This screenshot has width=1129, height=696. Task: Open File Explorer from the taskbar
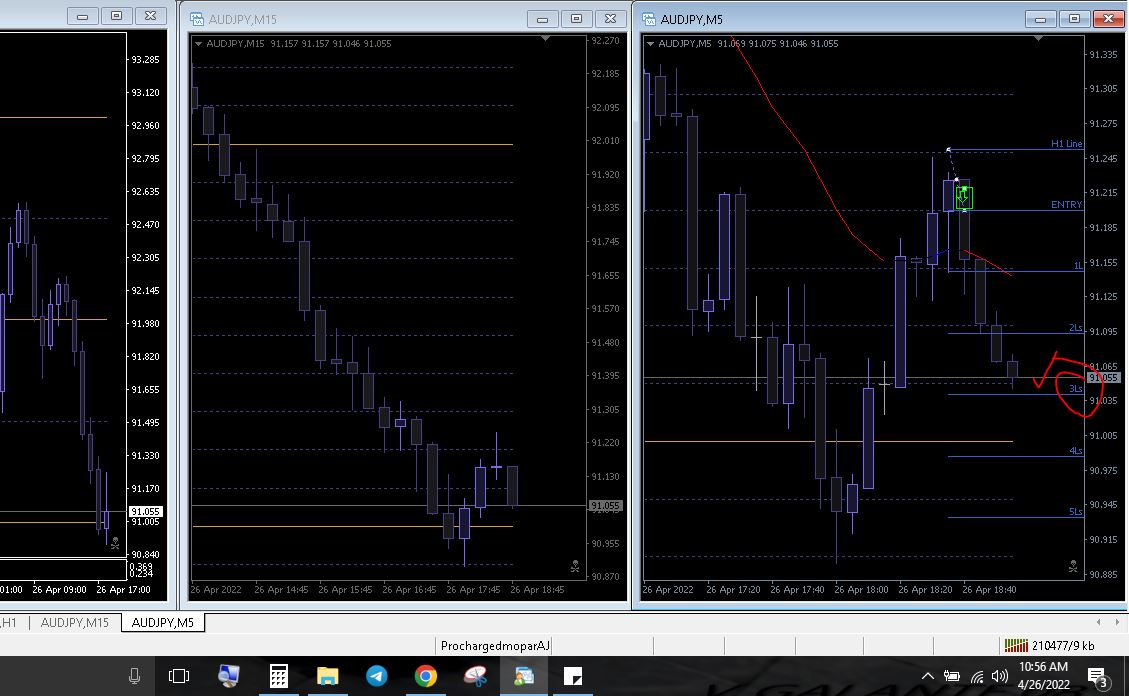pos(328,676)
